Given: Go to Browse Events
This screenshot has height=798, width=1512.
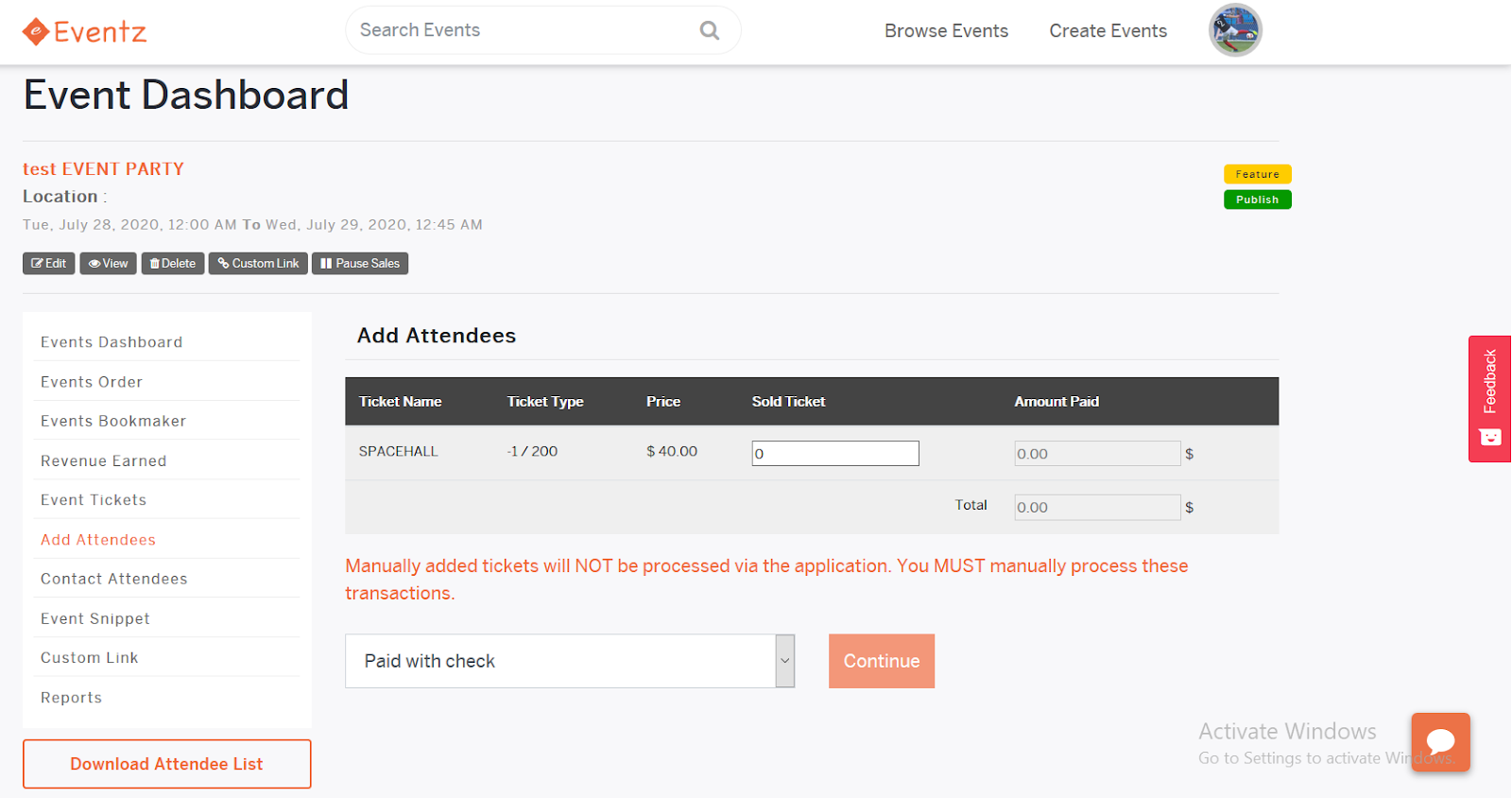Looking at the screenshot, I should [x=946, y=31].
